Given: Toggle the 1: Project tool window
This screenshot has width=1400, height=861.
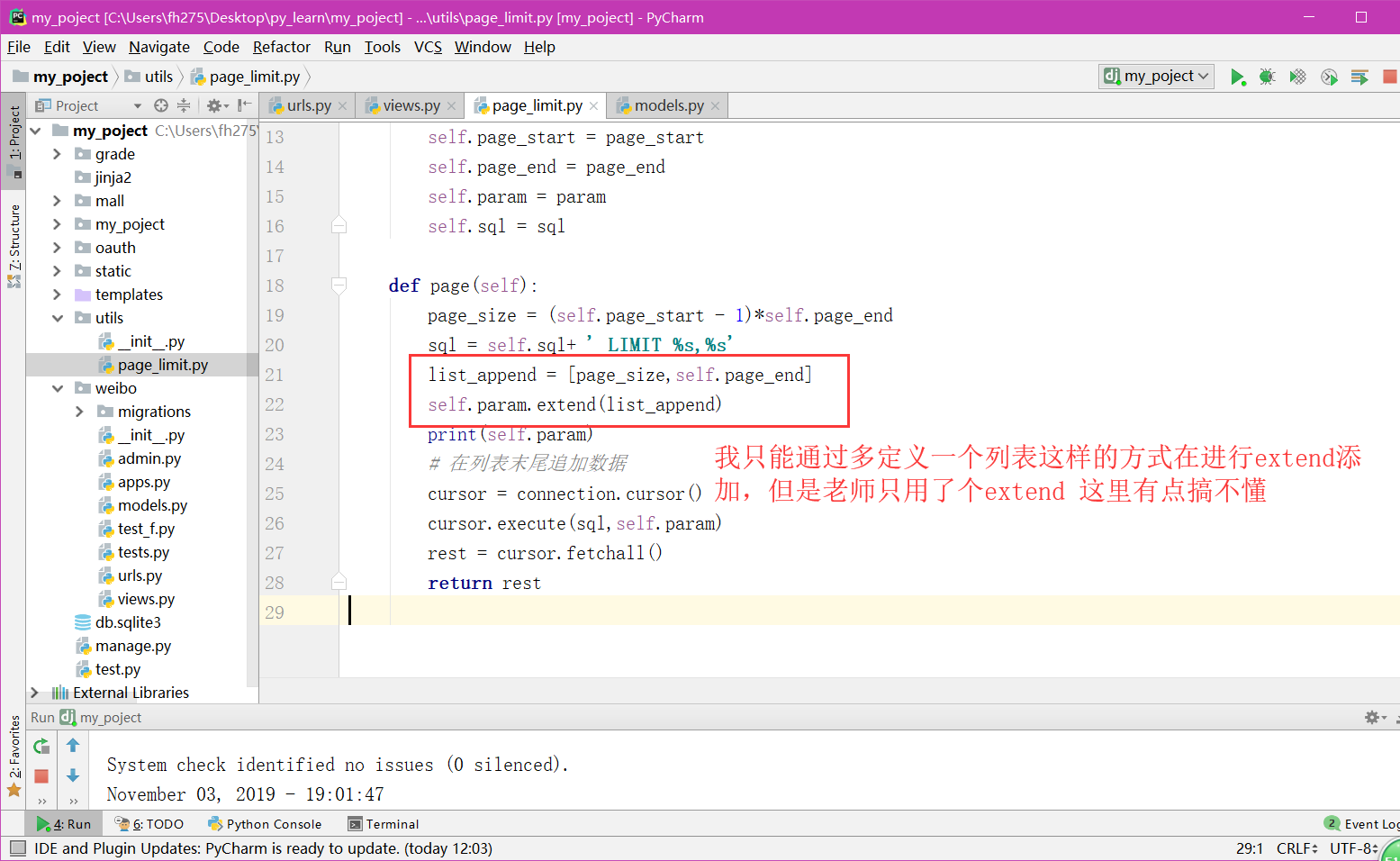Looking at the screenshot, I should click(14, 140).
